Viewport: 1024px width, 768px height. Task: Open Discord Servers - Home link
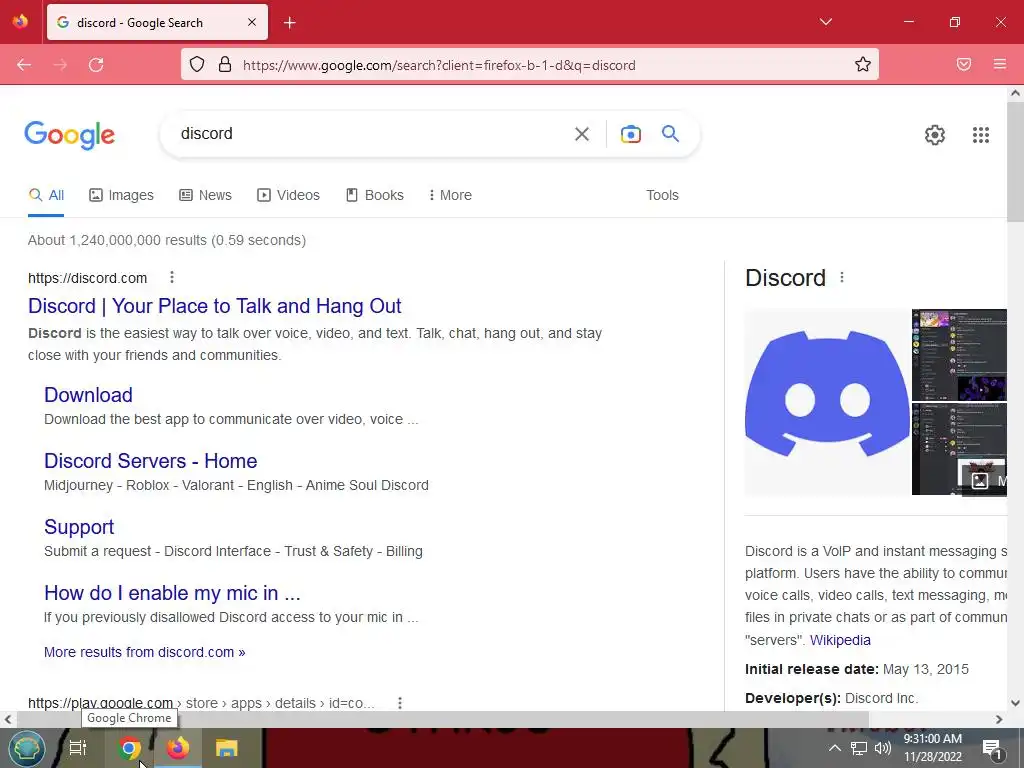click(151, 460)
